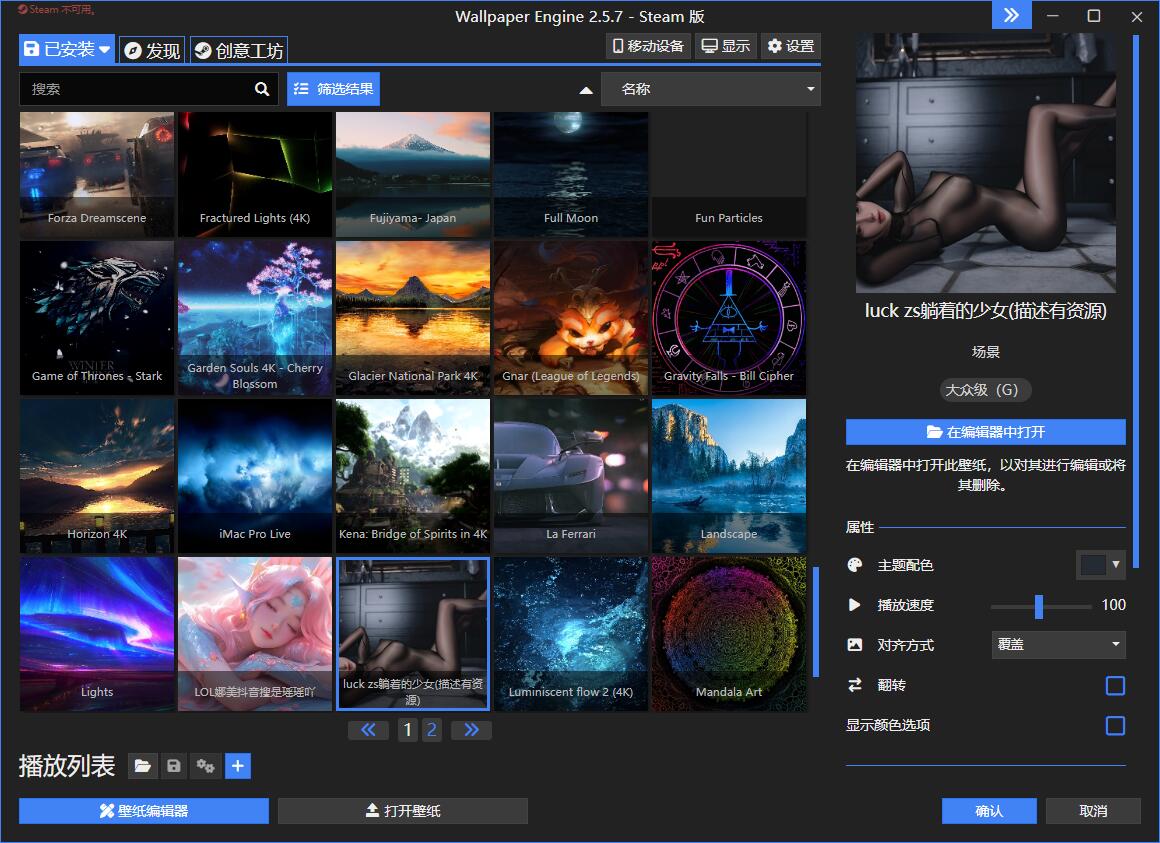
Task: Toggle ascending sort order arrow
Action: pos(586,90)
